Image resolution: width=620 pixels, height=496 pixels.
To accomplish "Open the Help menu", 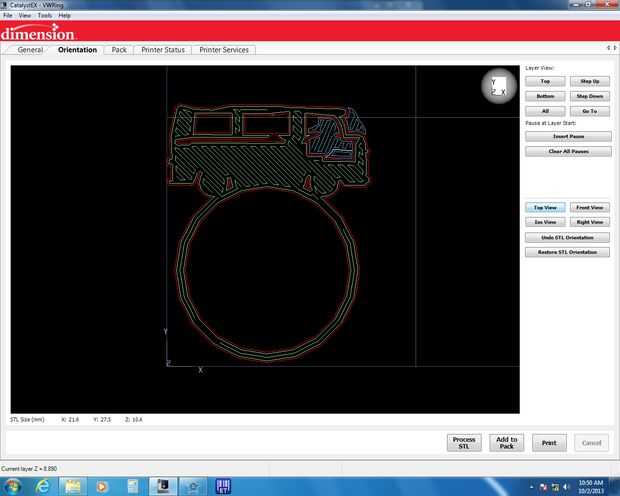I will point(64,15).
